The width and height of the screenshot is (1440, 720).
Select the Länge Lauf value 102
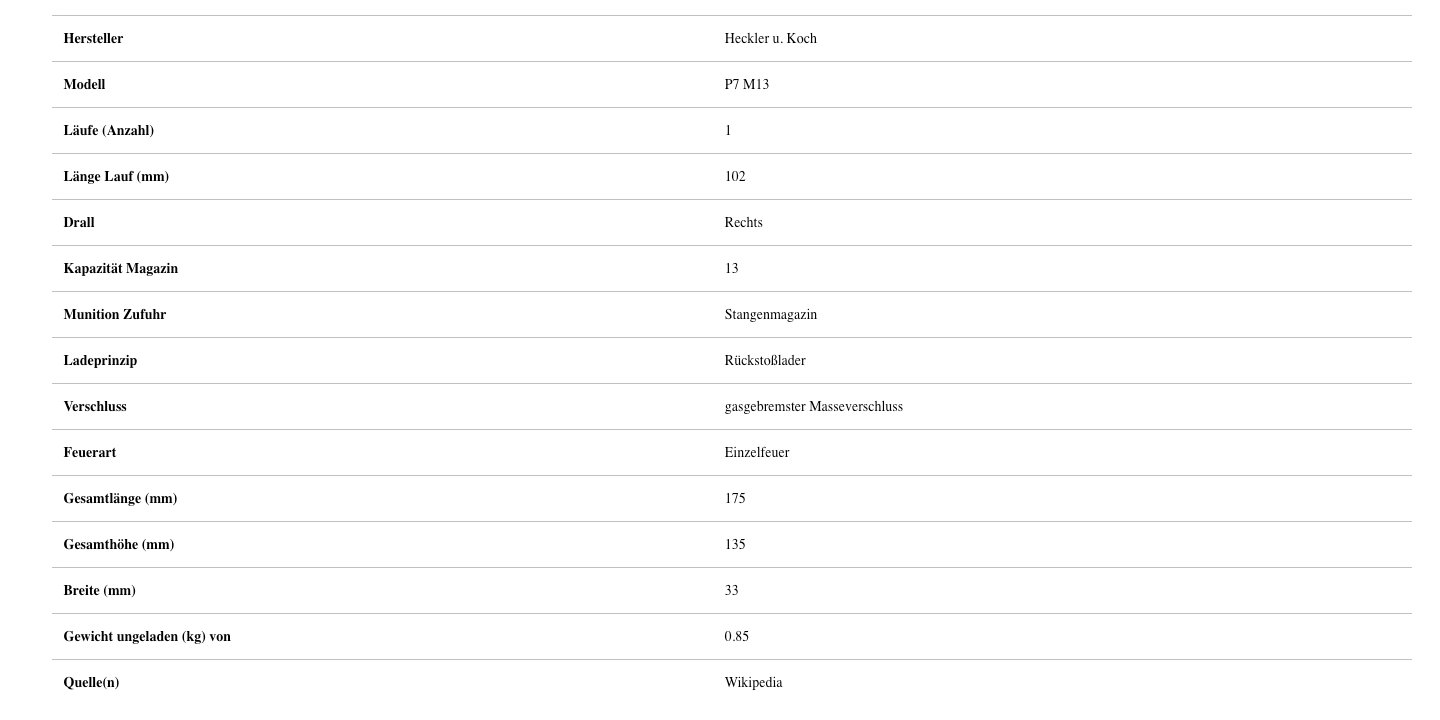[735, 177]
